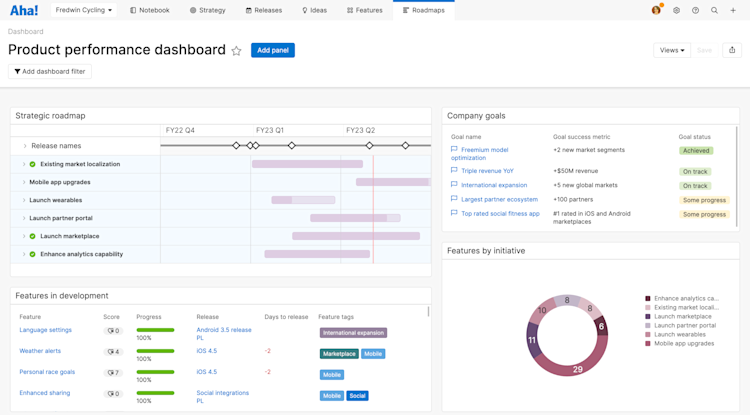Open the Android 3.5 release link
The image size is (750, 415).
[x=224, y=334]
